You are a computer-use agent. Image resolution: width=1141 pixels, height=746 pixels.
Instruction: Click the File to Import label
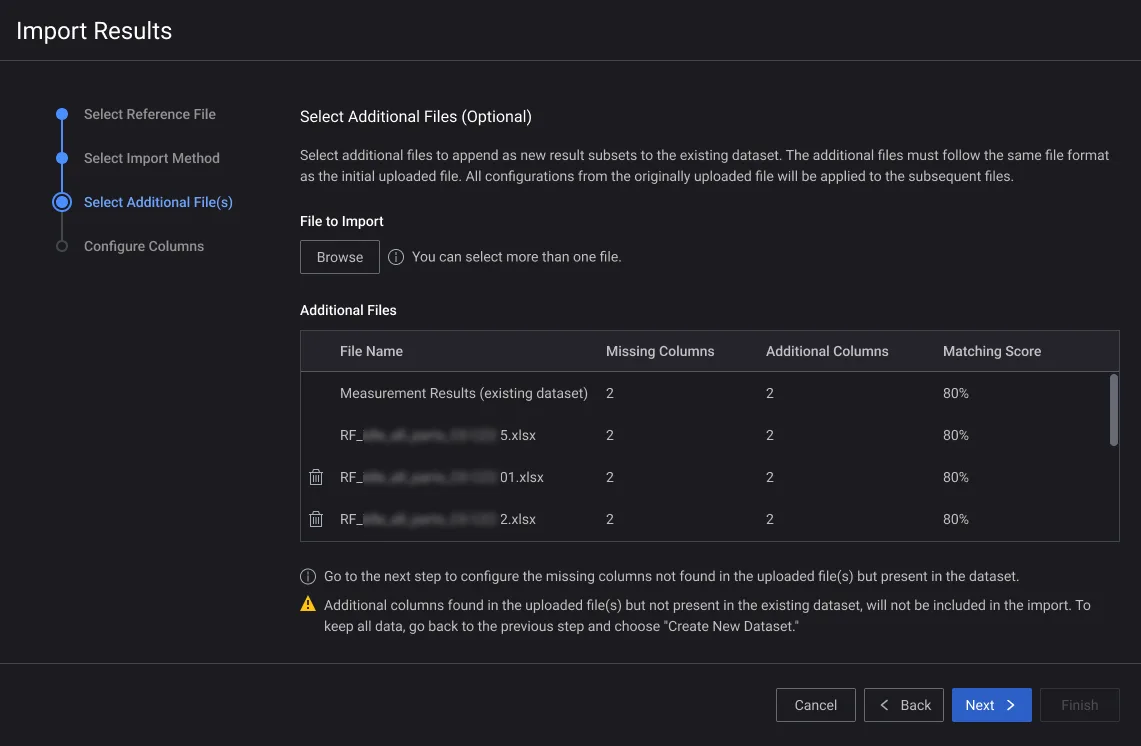pyautogui.click(x=341, y=221)
